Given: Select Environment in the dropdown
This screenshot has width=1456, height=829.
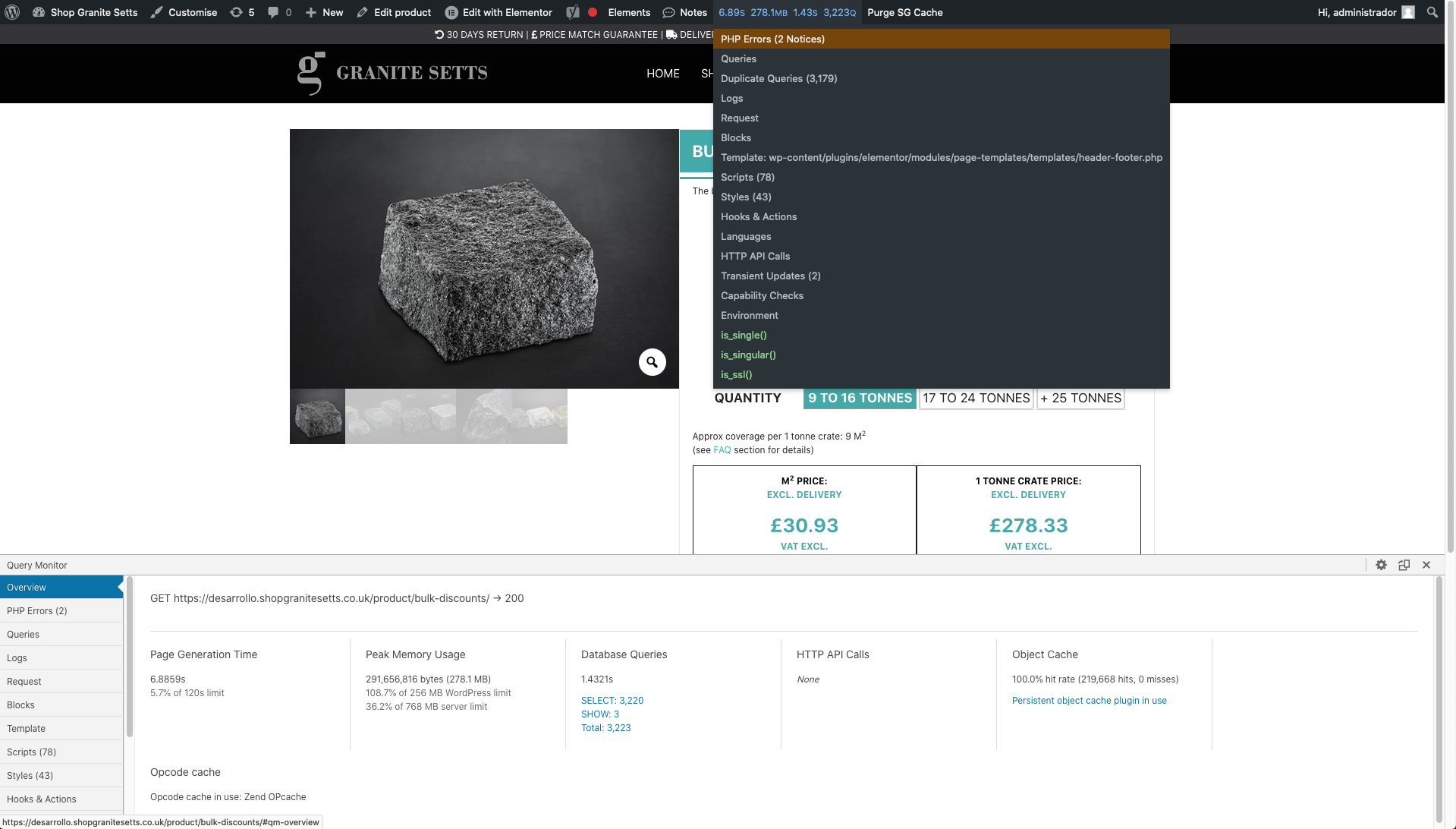Looking at the screenshot, I should click(941, 315).
